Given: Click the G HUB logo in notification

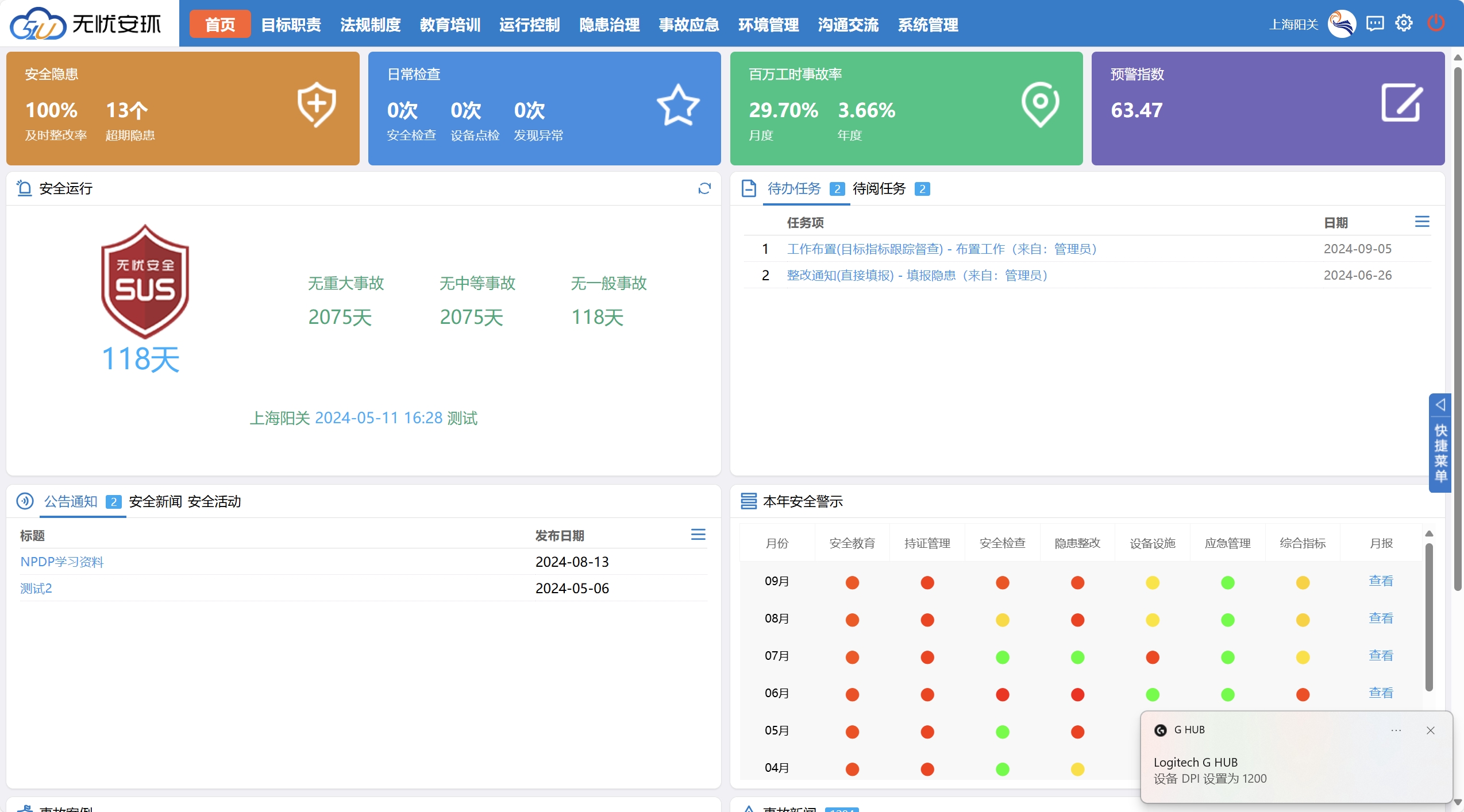Looking at the screenshot, I should (x=1161, y=730).
